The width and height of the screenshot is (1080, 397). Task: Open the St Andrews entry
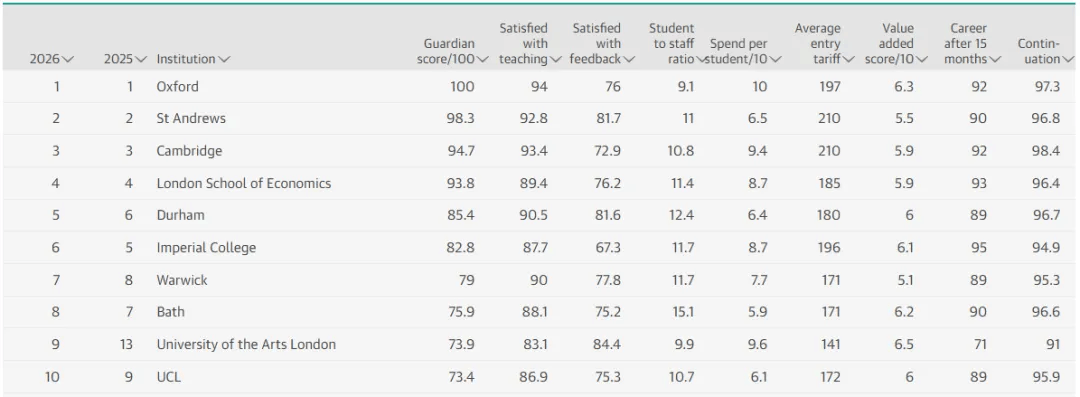click(191, 119)
